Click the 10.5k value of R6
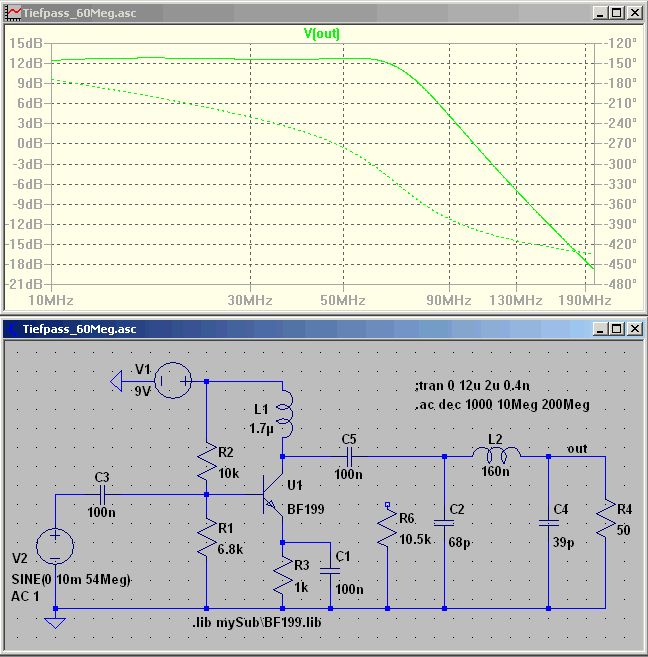Viewport: 648px width, 657px height. pyautogui.click(x=415, y=539)
